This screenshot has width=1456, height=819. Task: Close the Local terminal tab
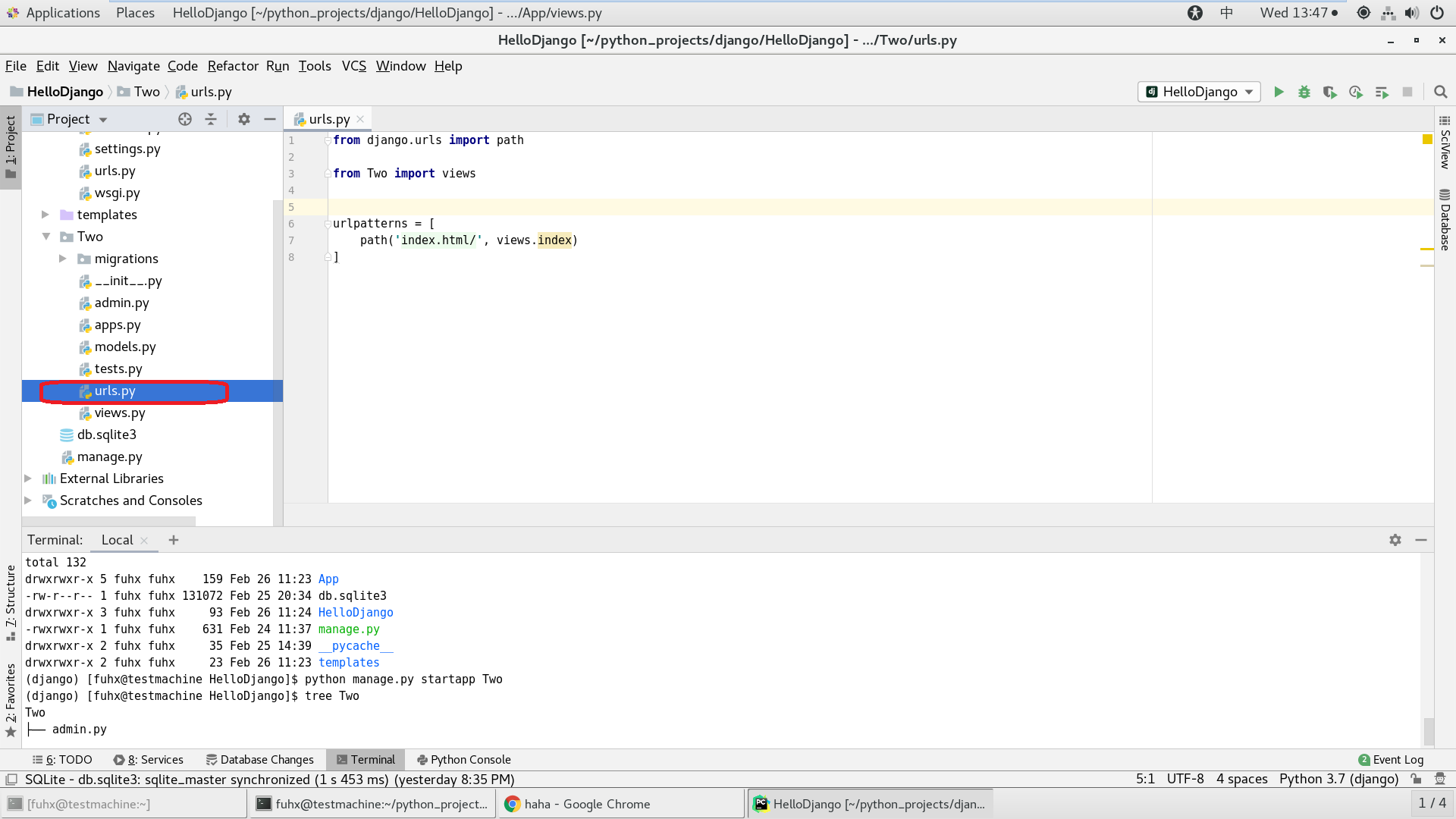pos(144,541)
